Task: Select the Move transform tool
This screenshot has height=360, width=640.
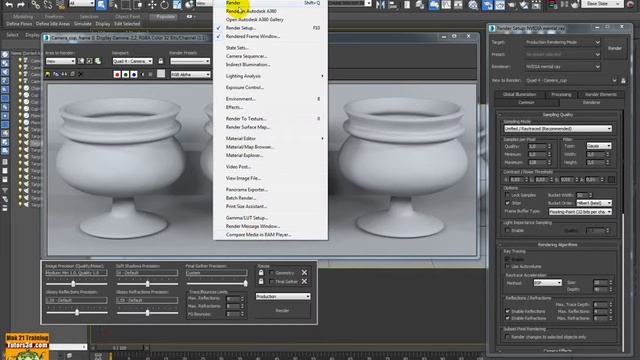Action: (152, 5)
